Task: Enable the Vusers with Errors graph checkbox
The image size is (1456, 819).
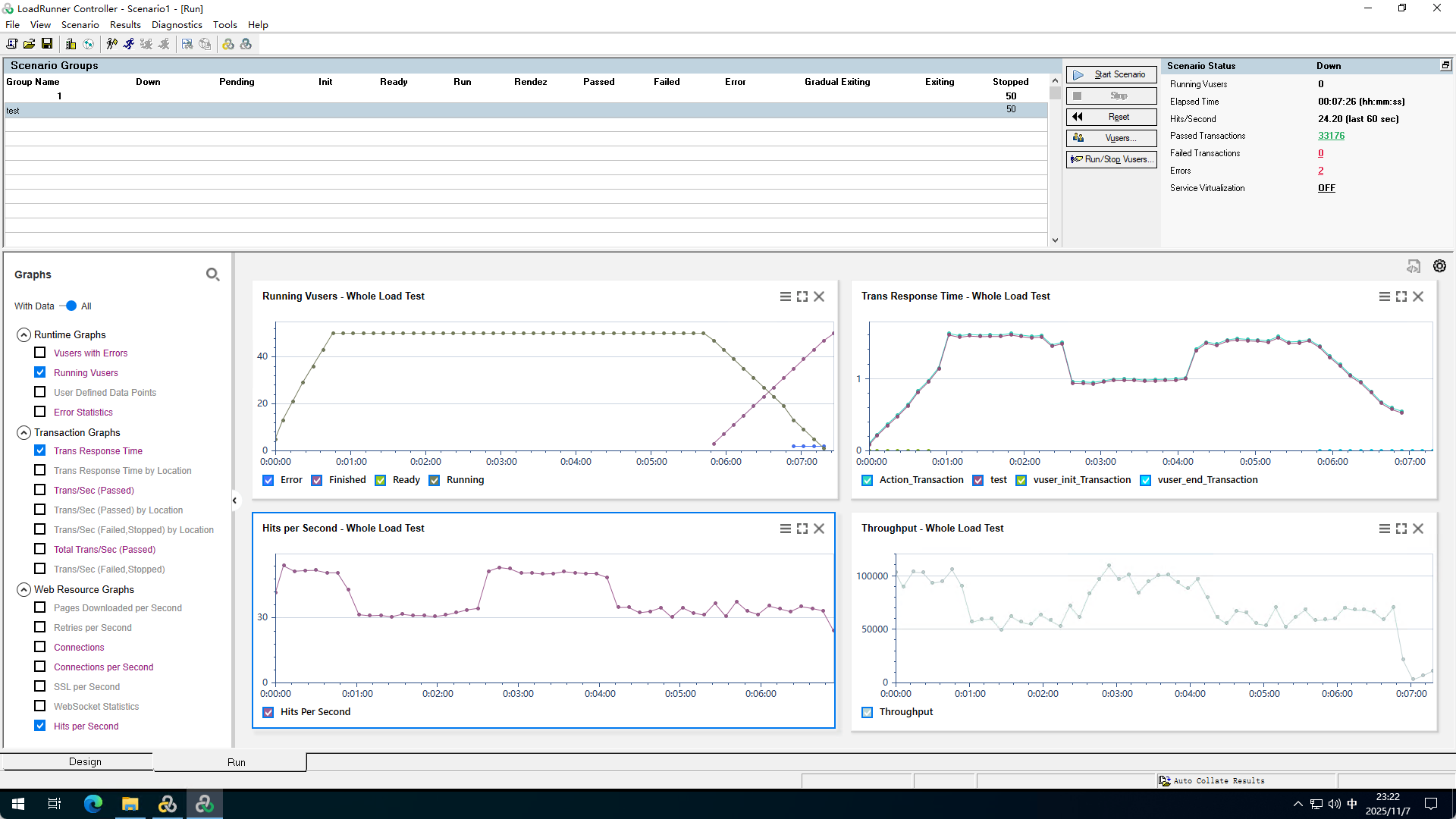Action: tap(40, 353)
